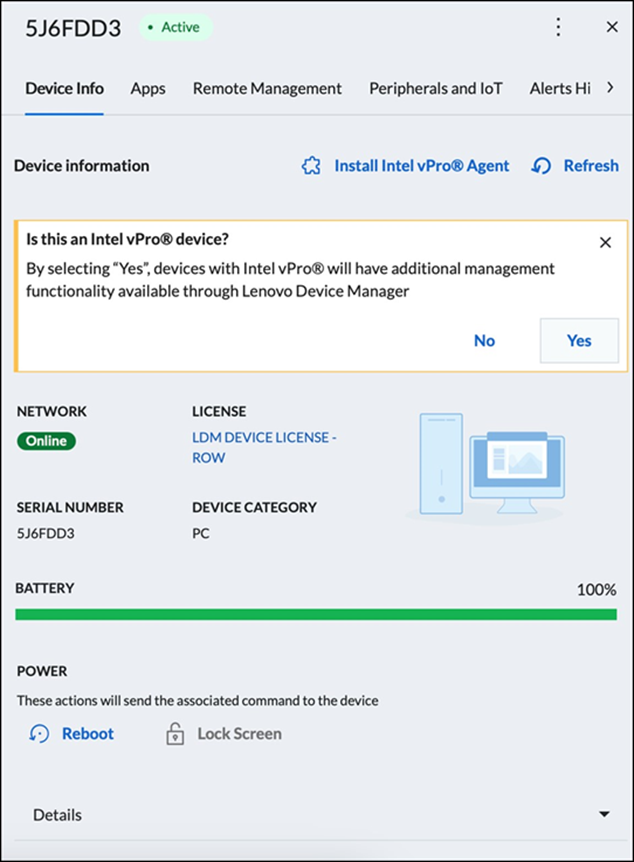
Task: Click the circular Refresh arrow icon
Action: (x=541, y=165)
